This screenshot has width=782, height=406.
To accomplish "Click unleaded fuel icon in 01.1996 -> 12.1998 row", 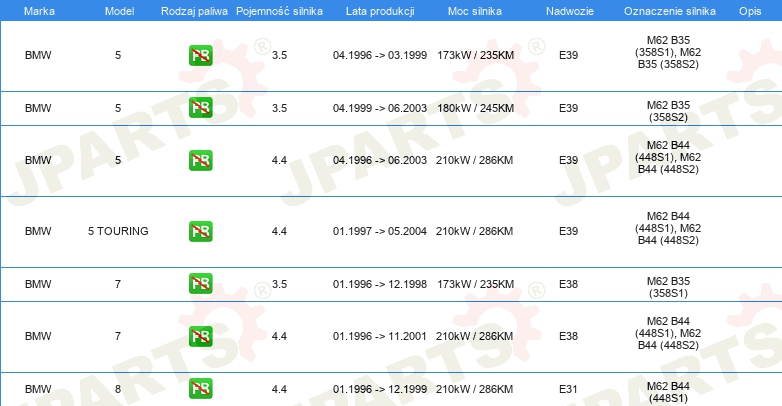I will [x=200, y=283].
